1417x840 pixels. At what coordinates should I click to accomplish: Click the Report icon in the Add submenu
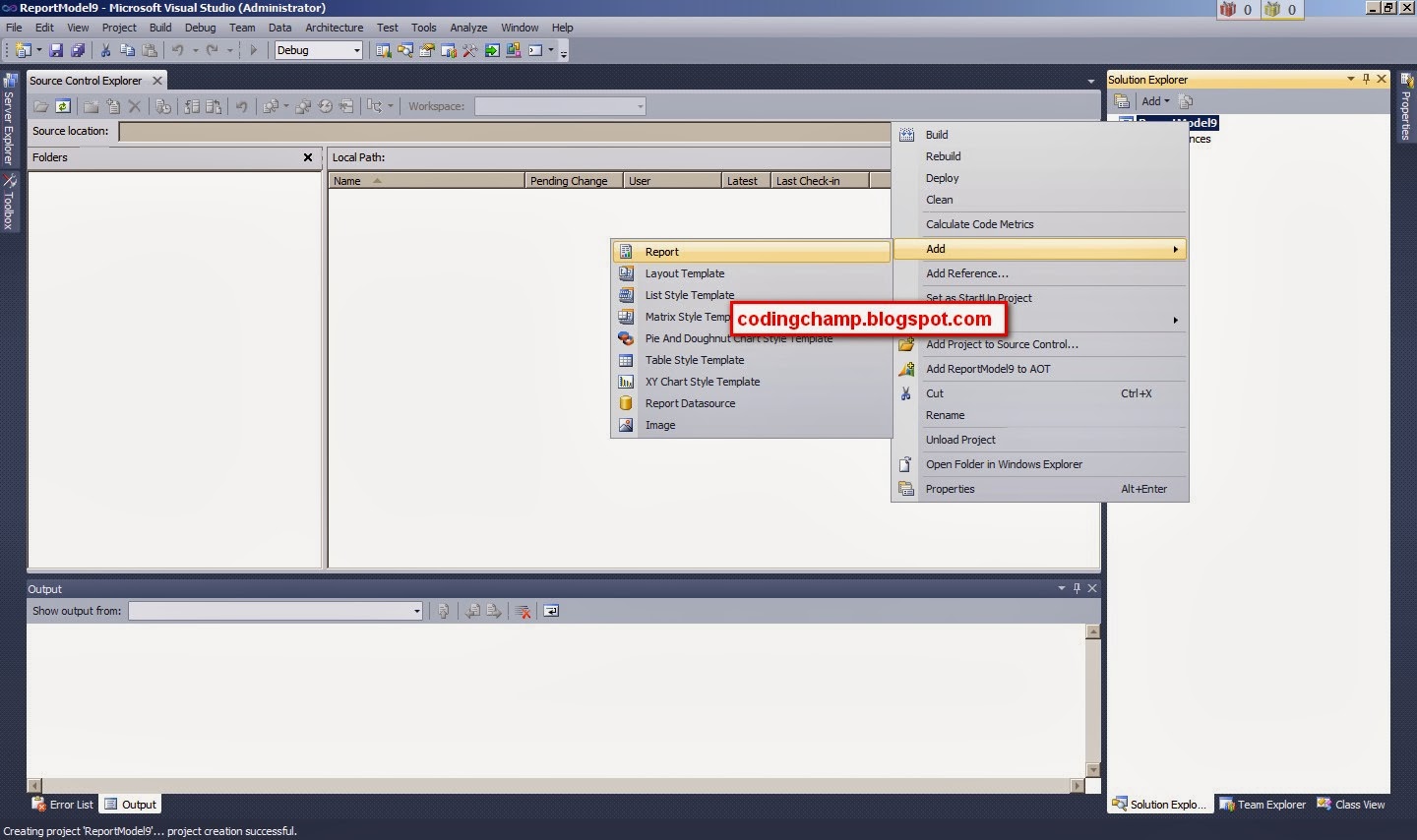626,252
